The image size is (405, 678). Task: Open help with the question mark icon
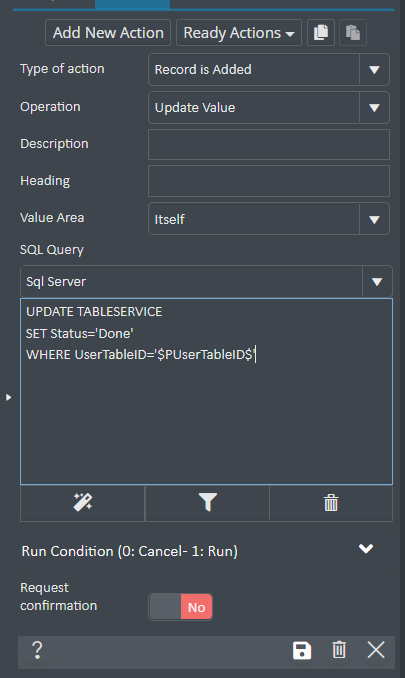click(x=37, y=650)
